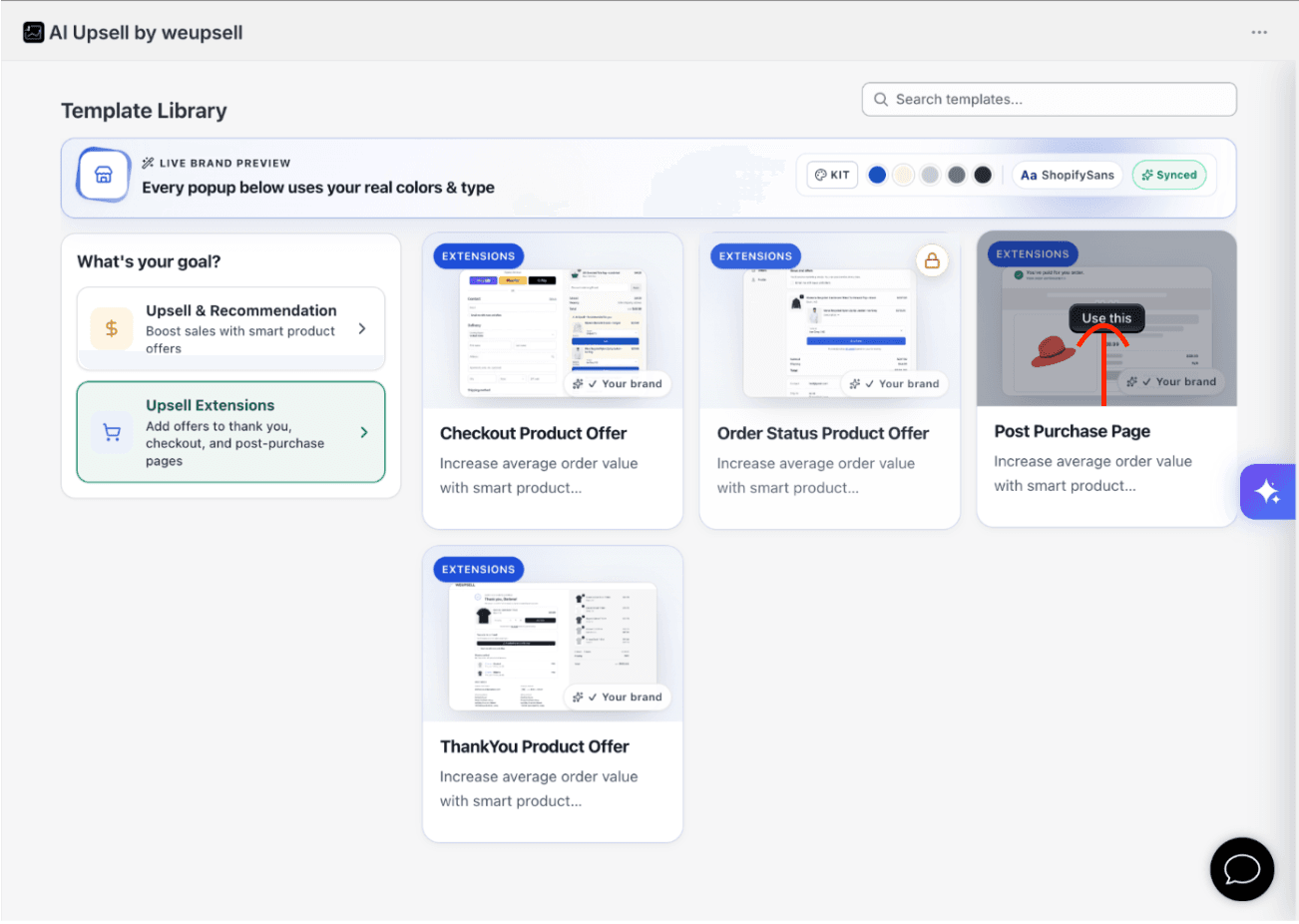This screenshot has width=1299, height=924.
Task: Click Extensions badge on Order Status card
Action: coord(756,256)
